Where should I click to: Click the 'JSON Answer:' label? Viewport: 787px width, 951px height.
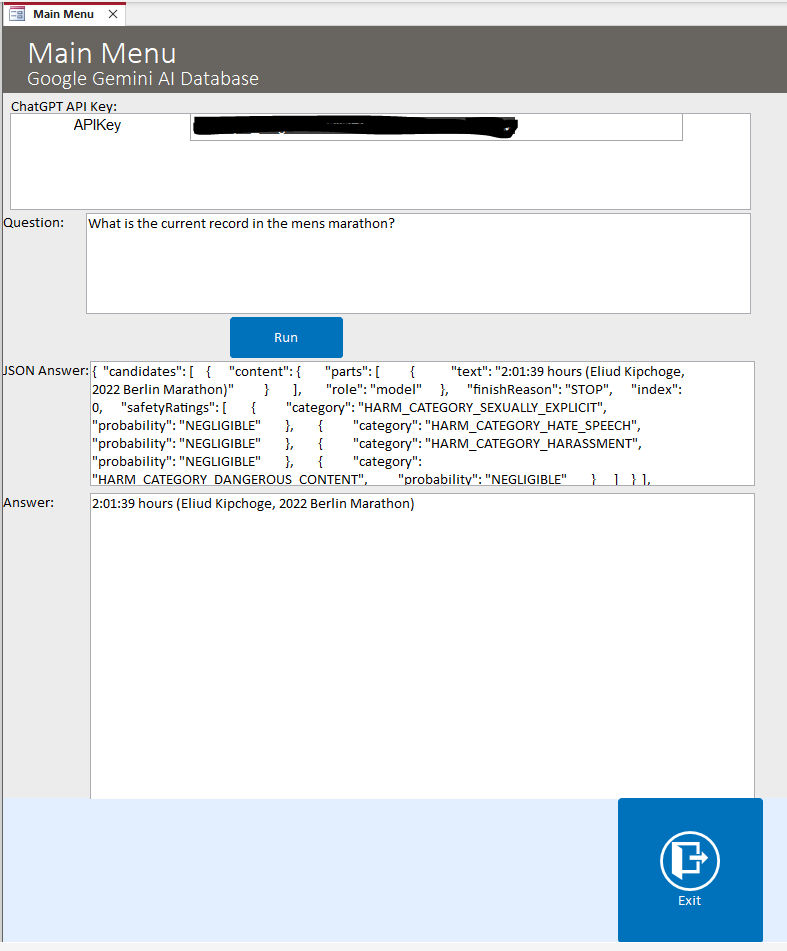tap(46, 371)
